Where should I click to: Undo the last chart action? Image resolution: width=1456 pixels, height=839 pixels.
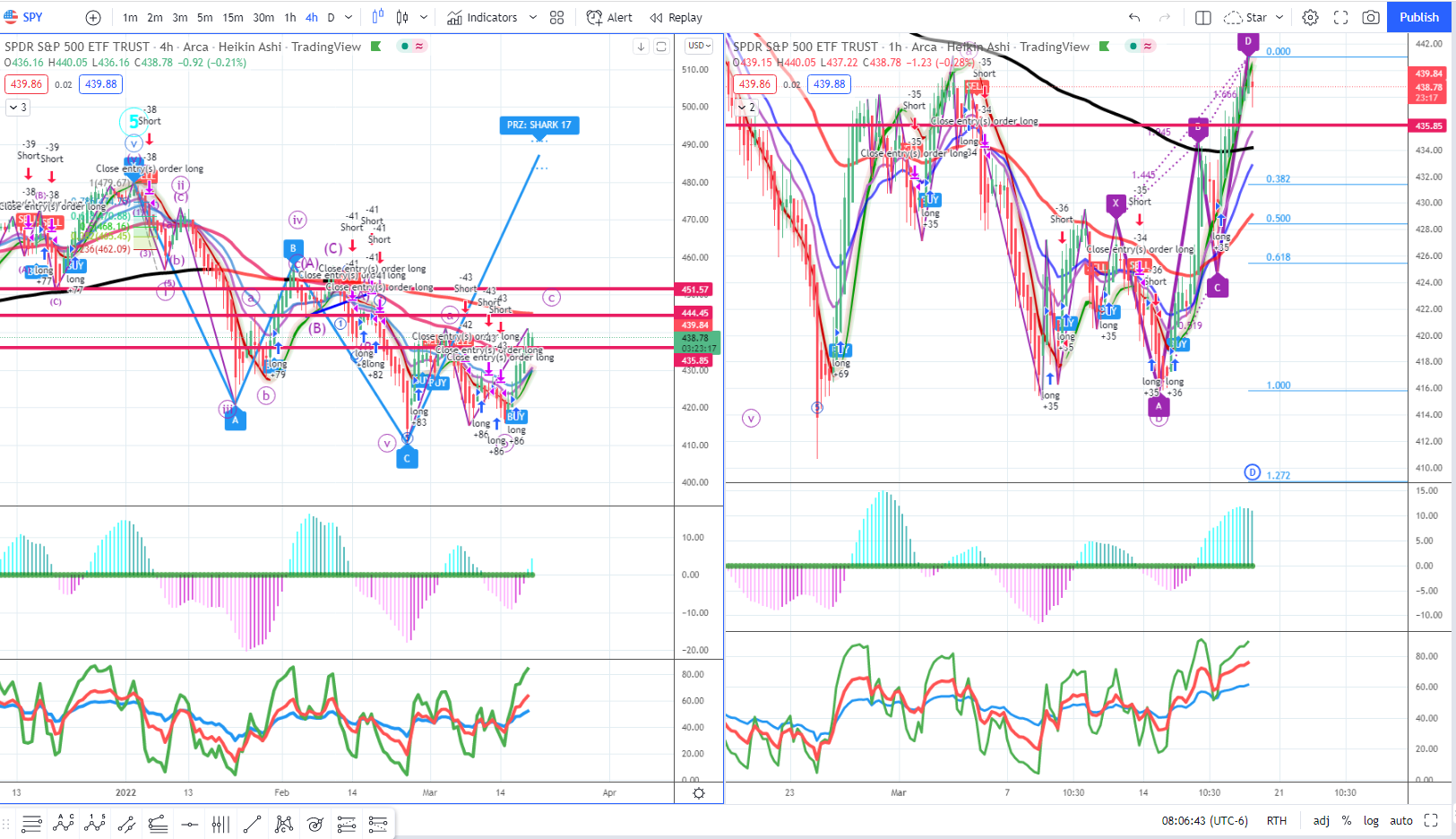point(1134,17)
